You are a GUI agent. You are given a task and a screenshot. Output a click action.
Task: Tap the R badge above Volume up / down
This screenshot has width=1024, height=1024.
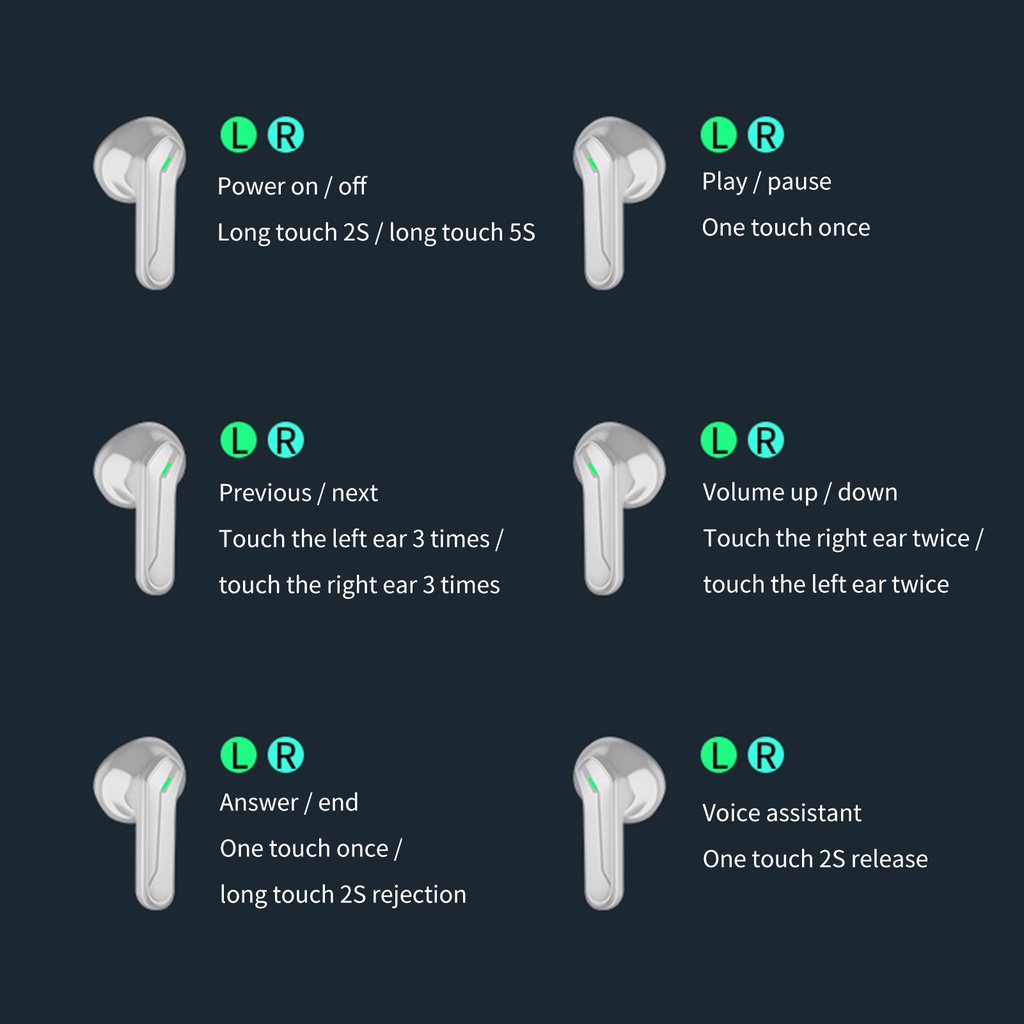[766, 440]
